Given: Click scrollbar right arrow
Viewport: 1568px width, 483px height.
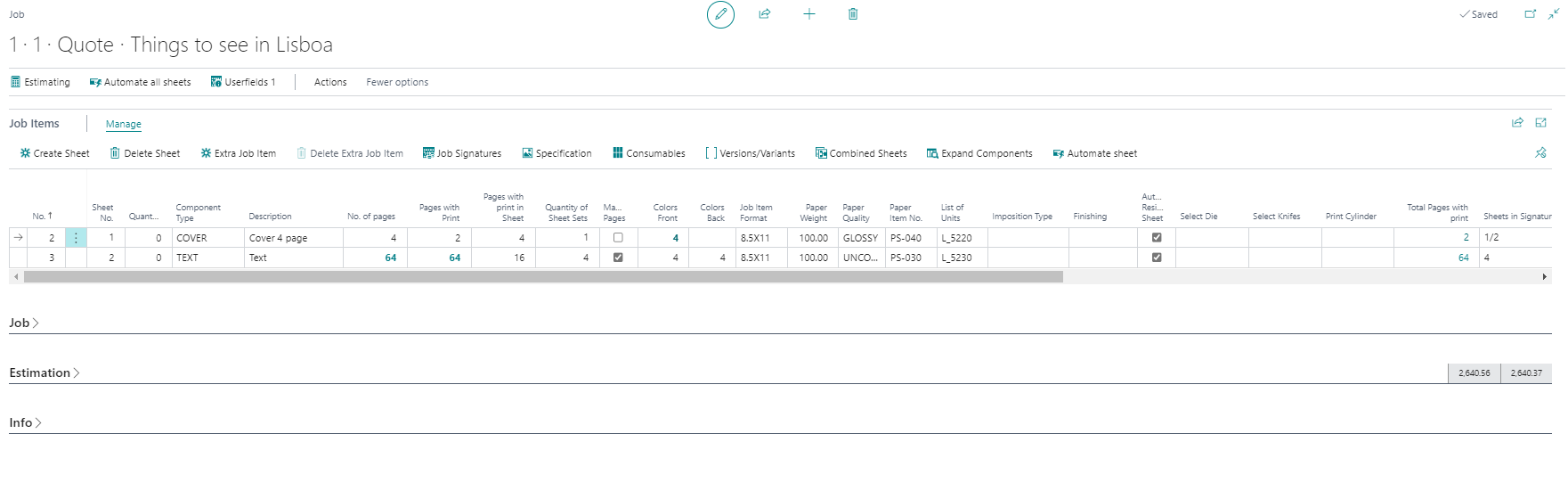Looking at the screenshot, I should [1545, 277].
